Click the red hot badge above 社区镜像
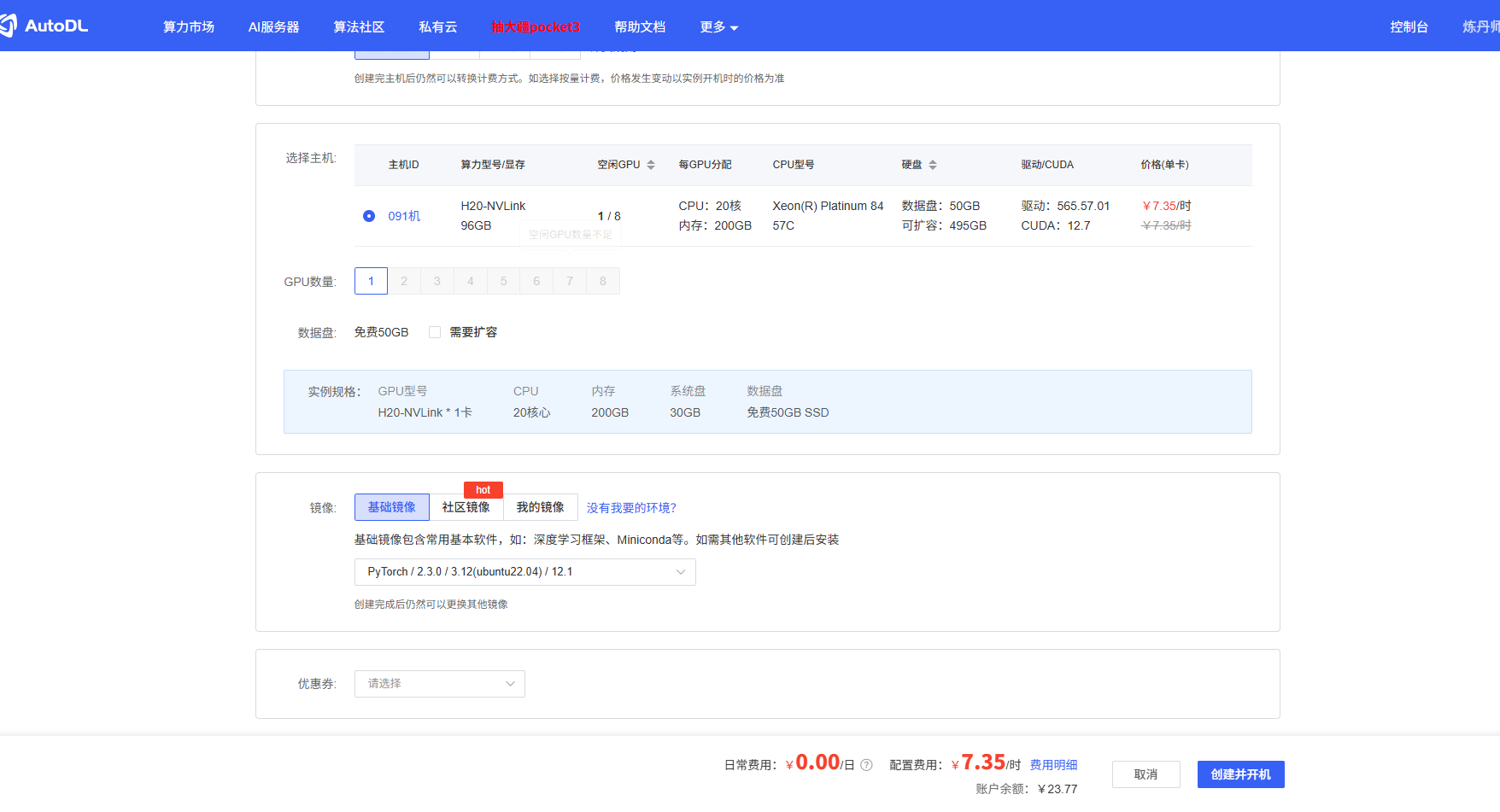This screenshot has width=1500, height=812. [483, 489]
